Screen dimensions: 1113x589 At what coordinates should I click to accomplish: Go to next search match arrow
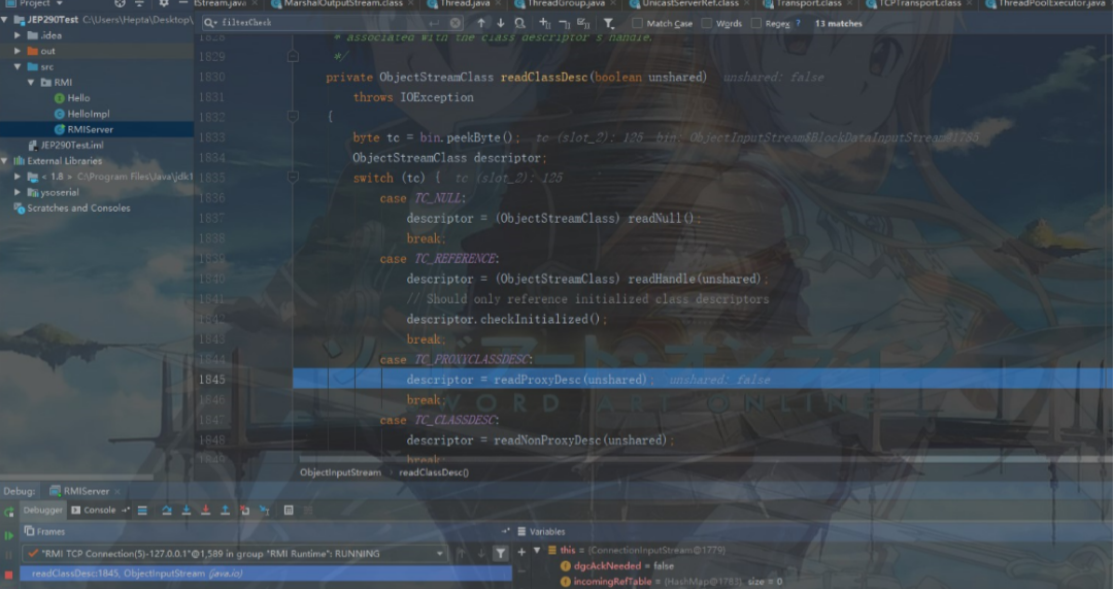(500, 23)
